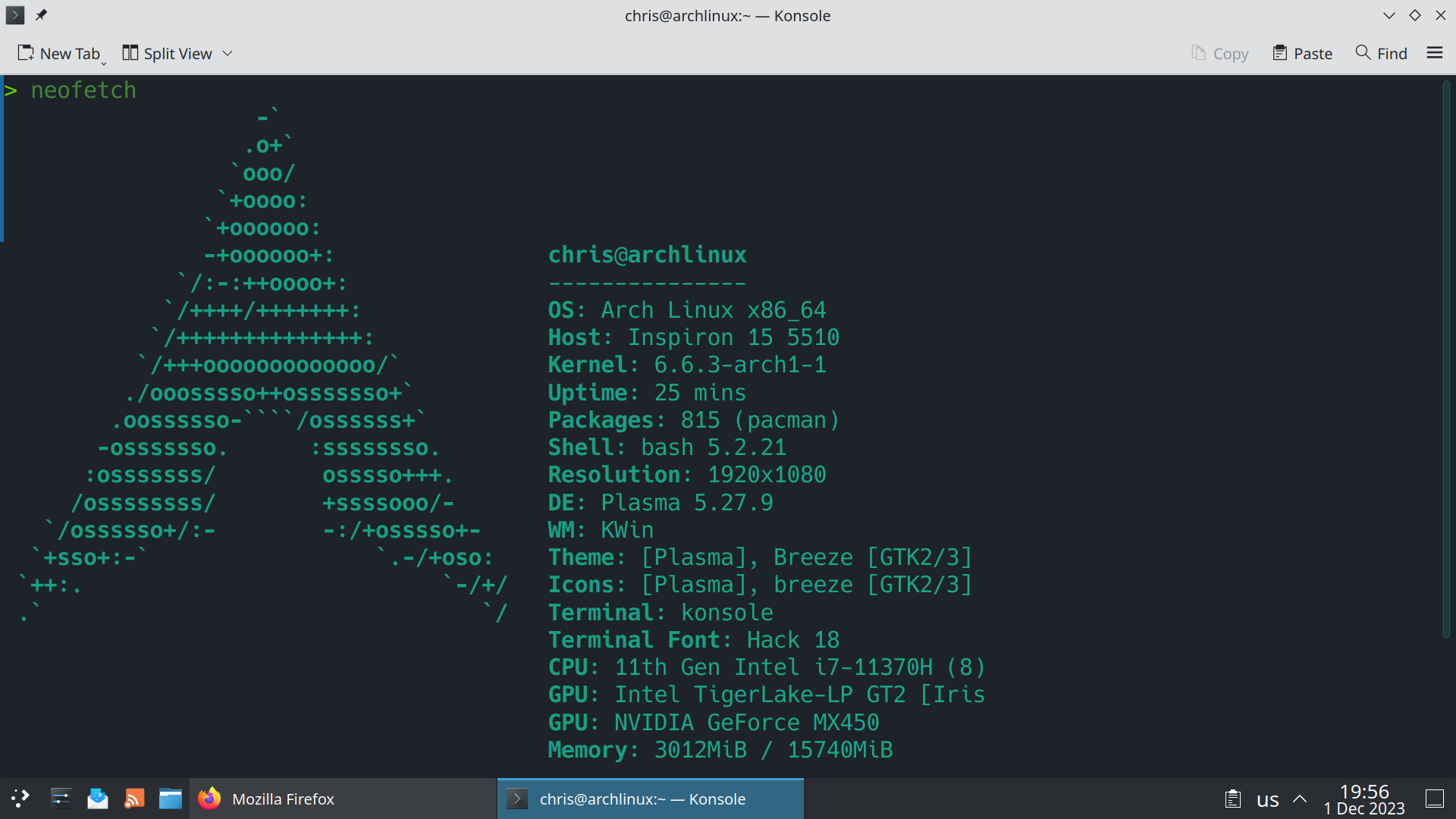Click the 'Shell: bash 5.2.21' line
Viewport: 1456px width, 819px height.
(667, 447)
